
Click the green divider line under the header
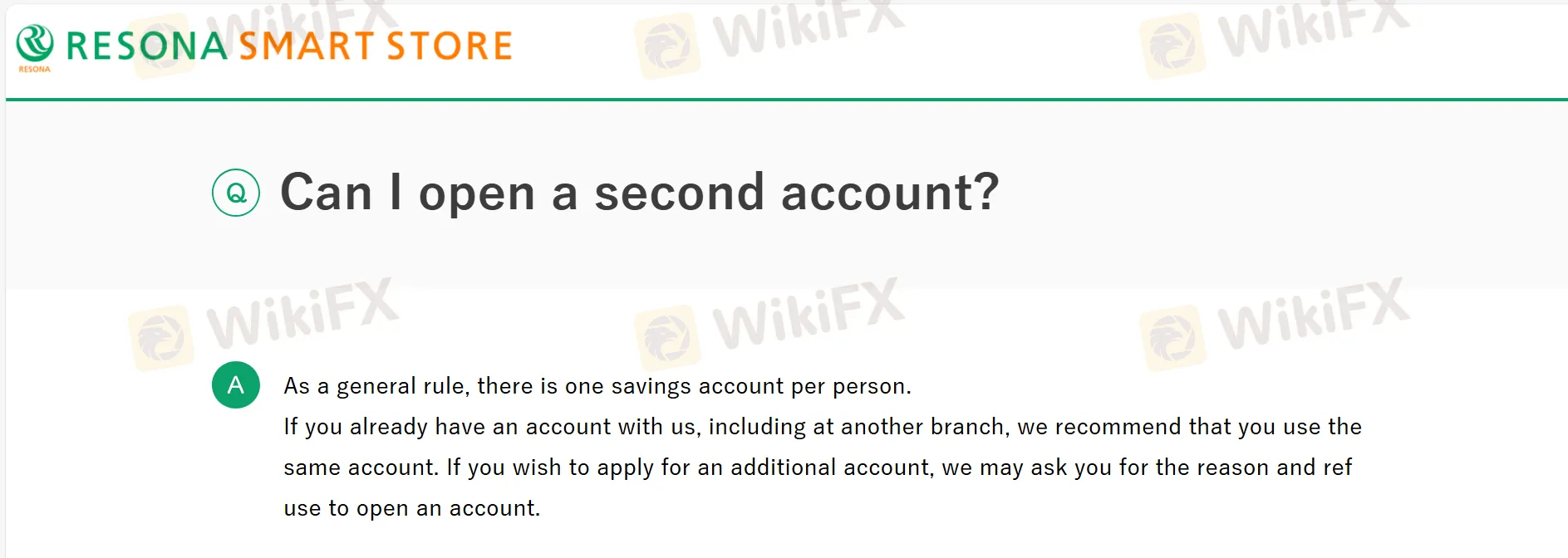coord(784,99)
